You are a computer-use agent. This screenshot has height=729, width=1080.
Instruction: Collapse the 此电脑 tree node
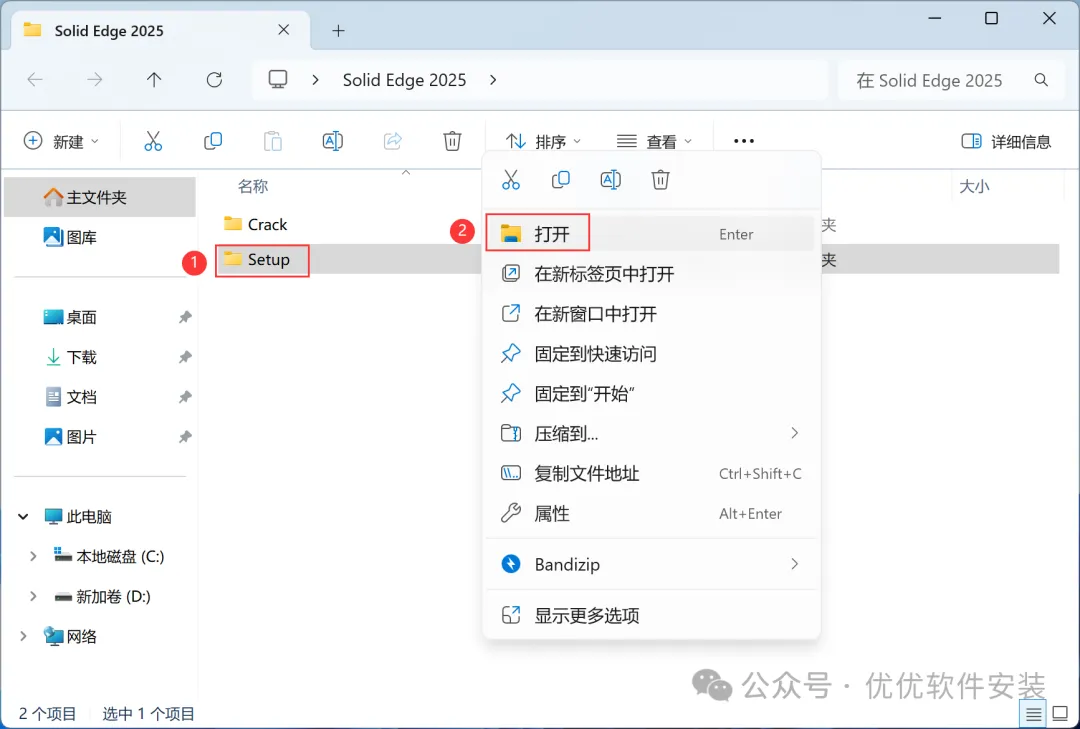point(23,516)
